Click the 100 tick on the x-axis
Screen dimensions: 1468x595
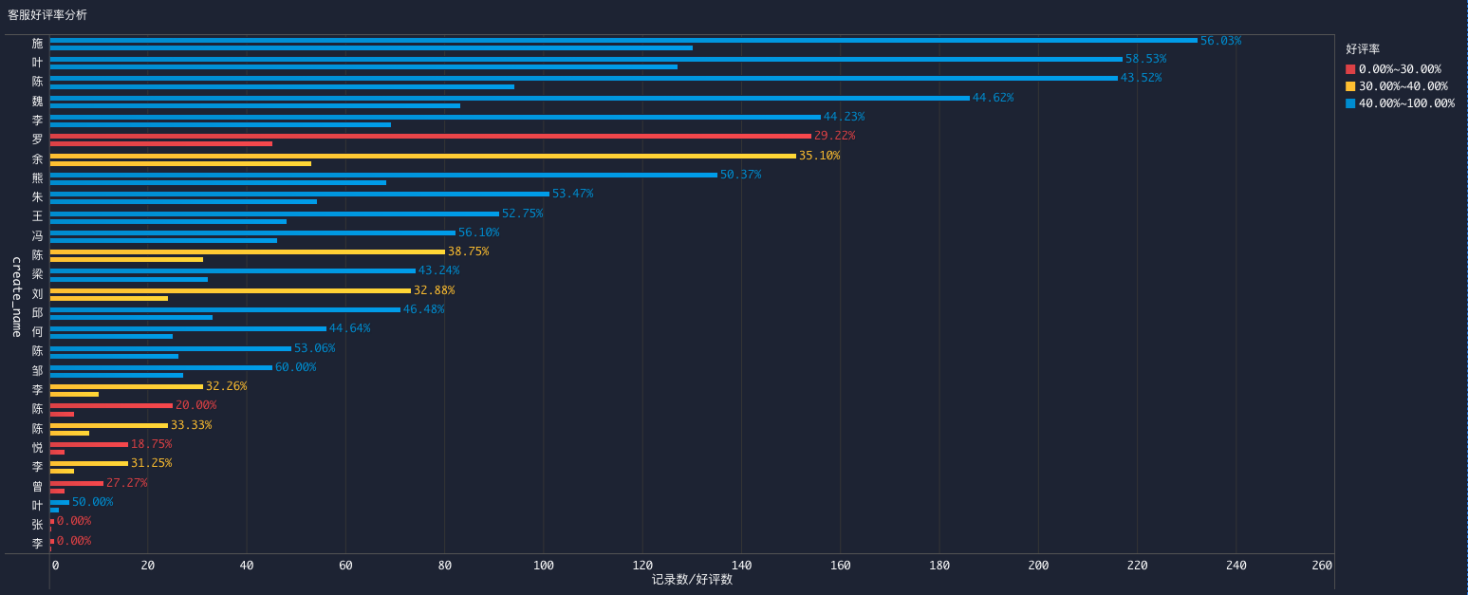pyautogui.click(x=543, y=566)
